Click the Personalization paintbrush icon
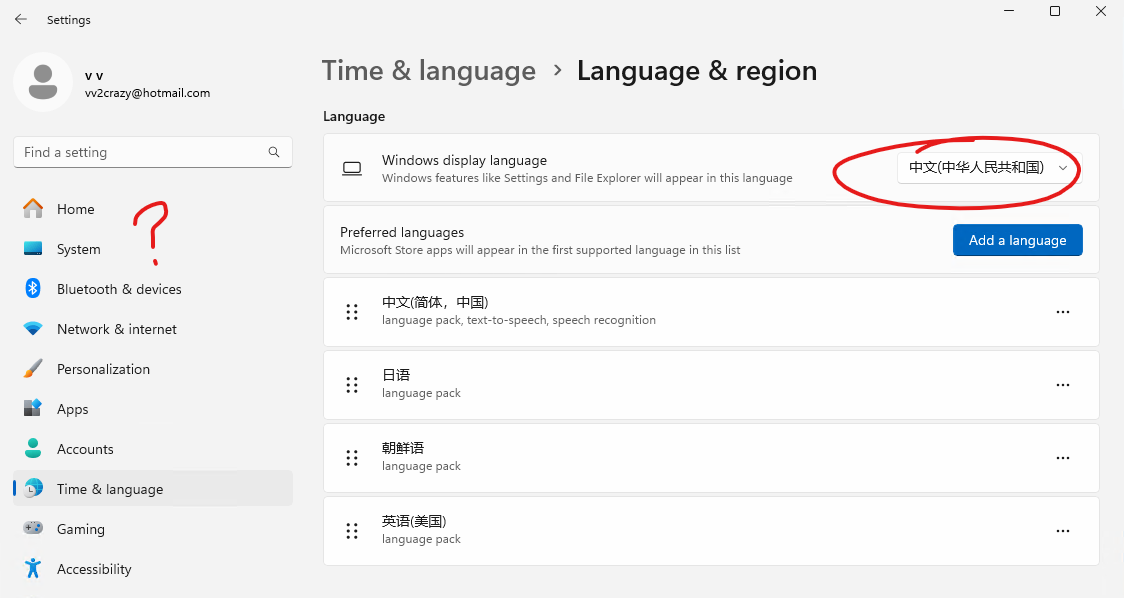 coord(33,369)
